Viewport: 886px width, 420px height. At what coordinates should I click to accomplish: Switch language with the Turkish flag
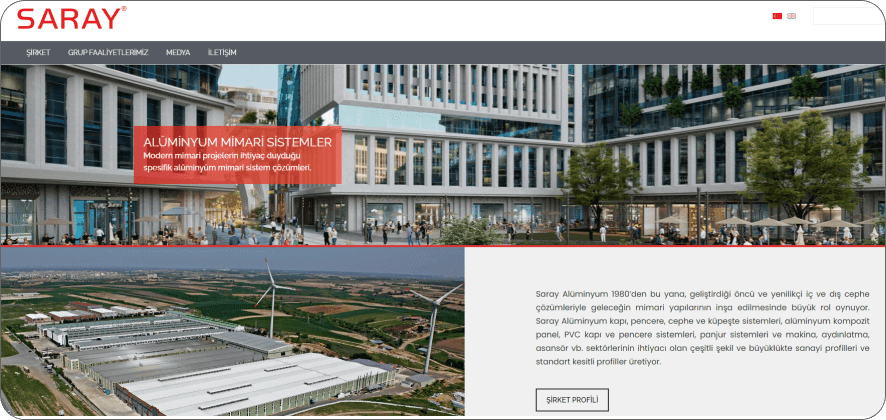coord(777,16)
